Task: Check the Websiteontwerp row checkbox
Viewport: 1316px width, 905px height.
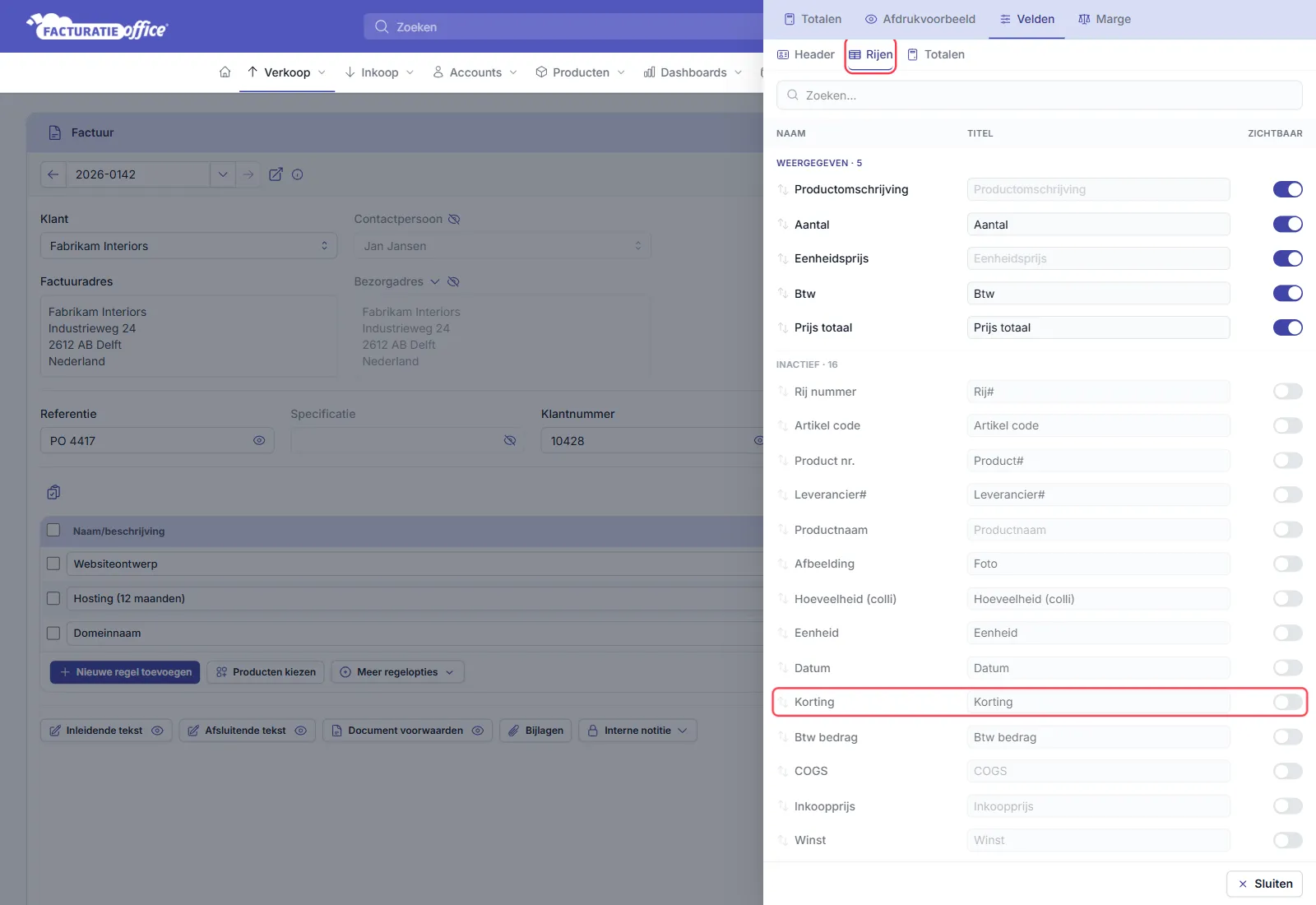Action: point(53,564)
